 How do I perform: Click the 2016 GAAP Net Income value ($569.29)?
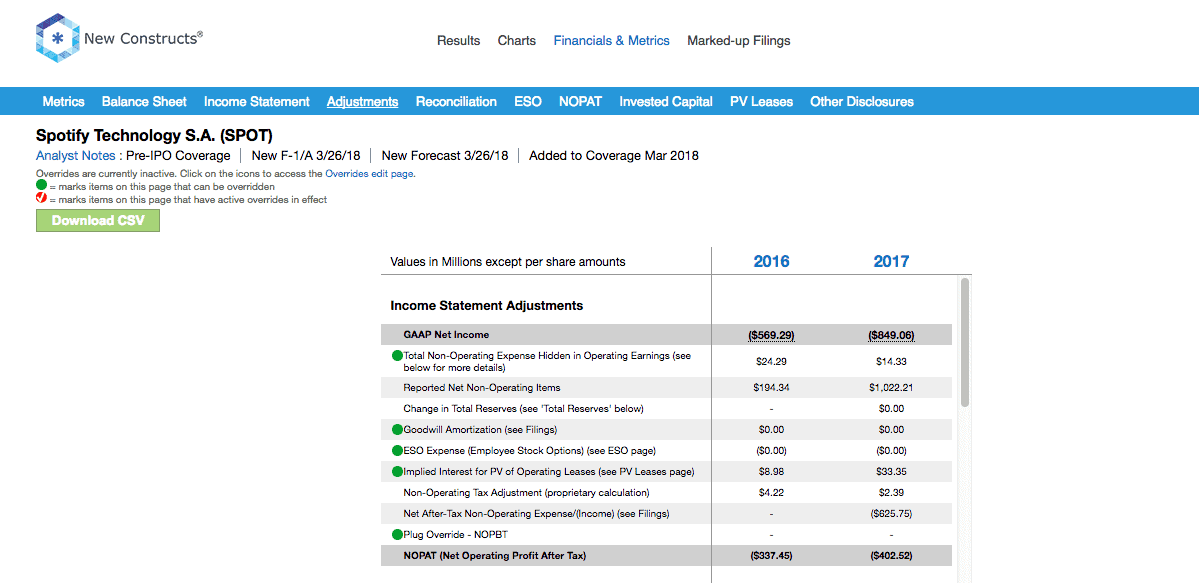(x=772, y=335)
